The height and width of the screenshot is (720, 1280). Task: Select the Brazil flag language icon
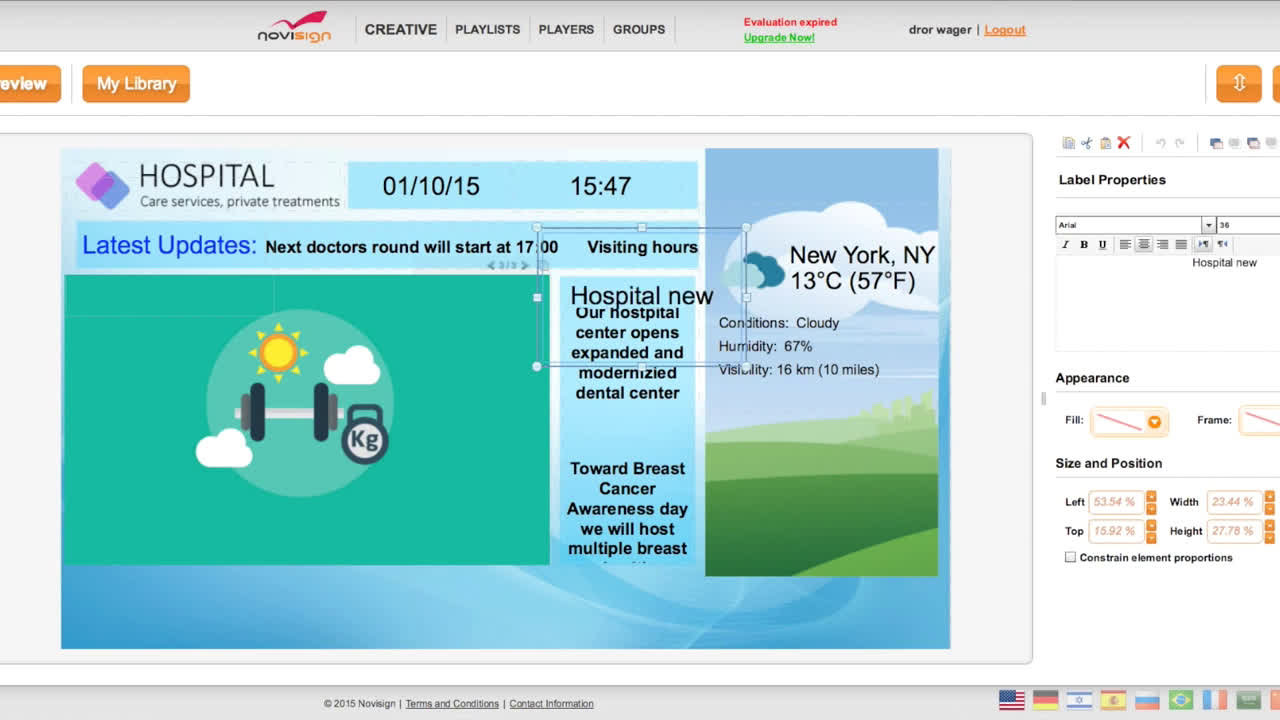tap(1181, 700)
